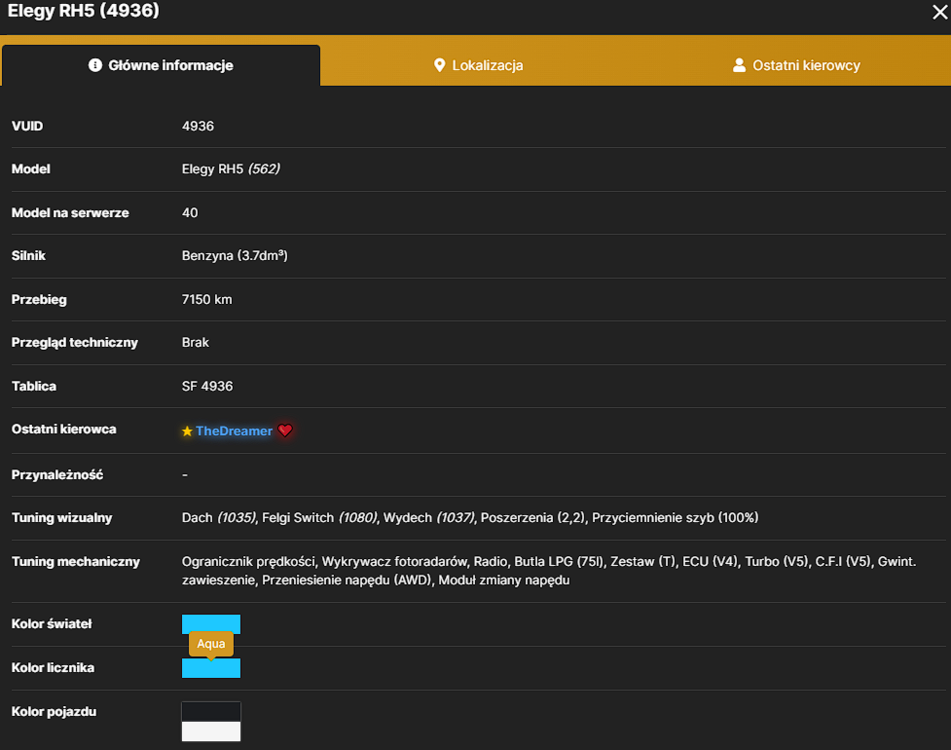Image resolution: width=951 pixels, height=750 pixels.
Task: Switch to the Lokalizacja tab
Action: click(479, 65)
